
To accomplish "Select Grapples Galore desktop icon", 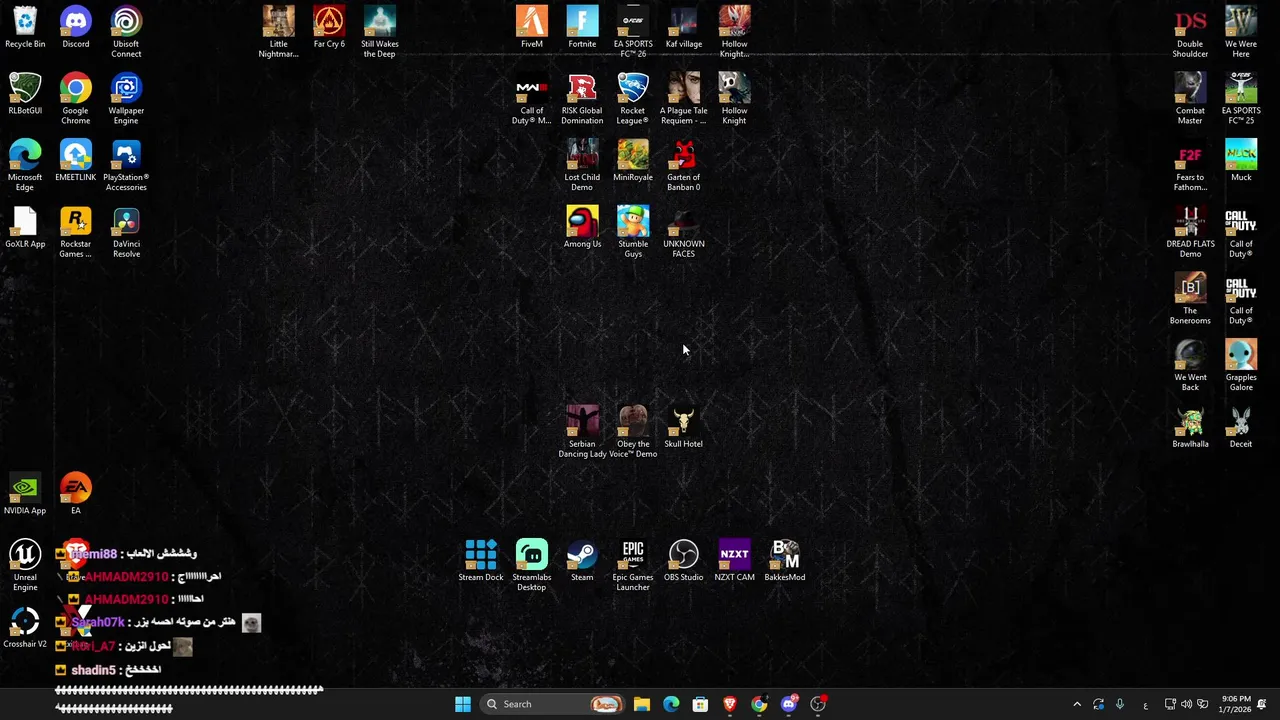I will point(1241,366).
